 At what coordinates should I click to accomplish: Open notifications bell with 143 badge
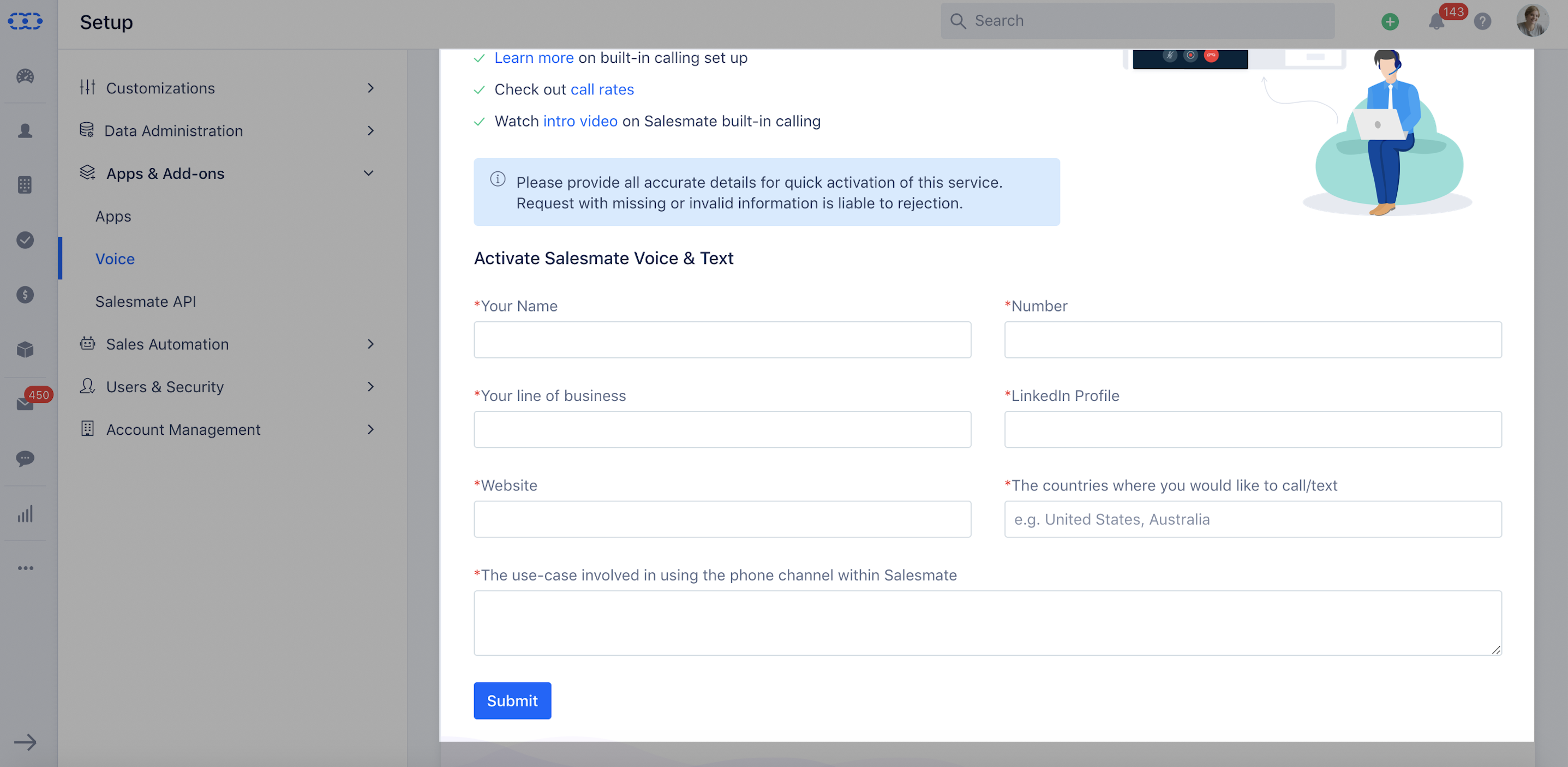coord(1437,22)
